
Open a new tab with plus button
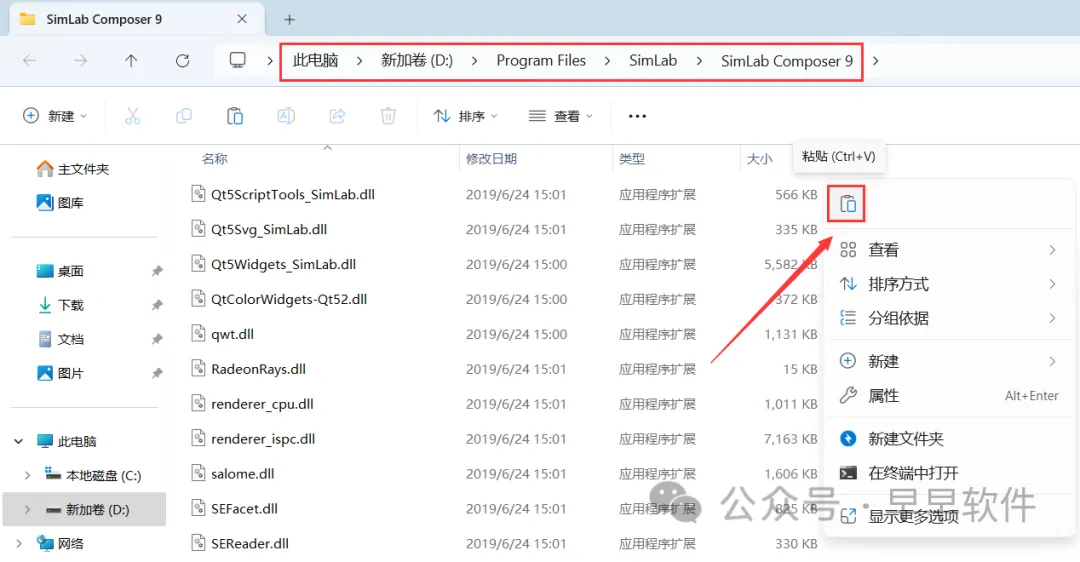coord(289,19)
